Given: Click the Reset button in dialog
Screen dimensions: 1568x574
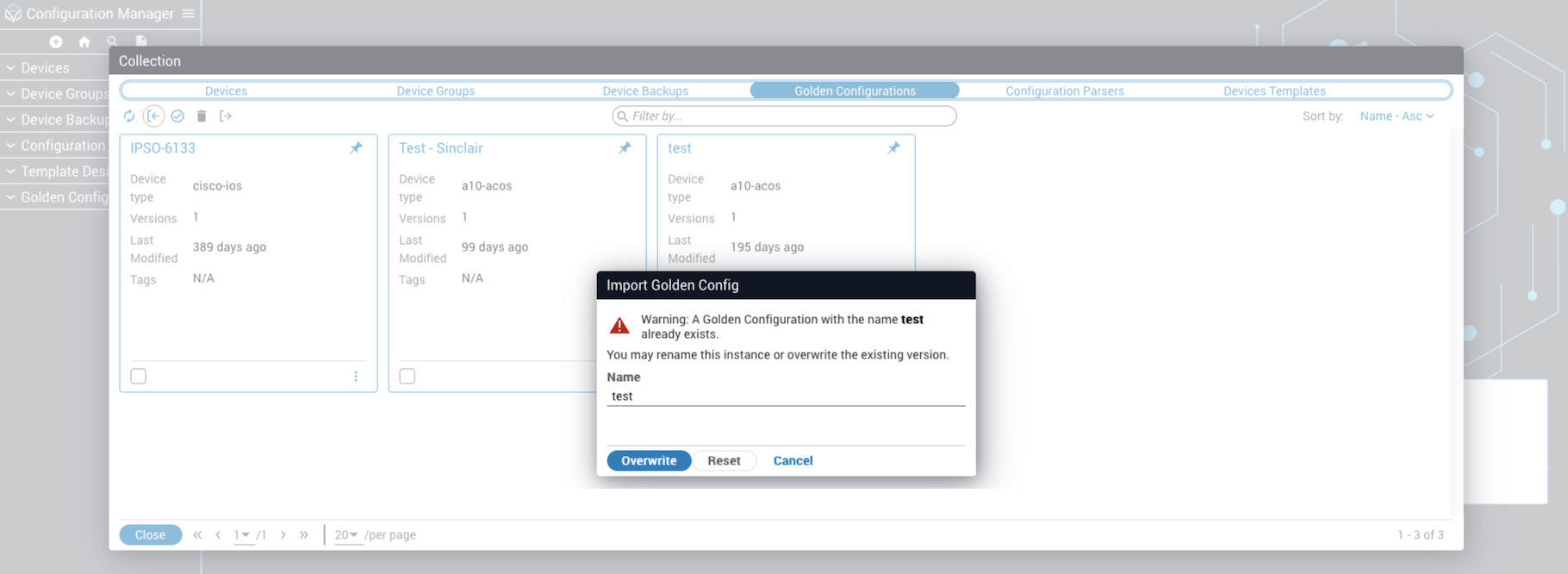Looking at the screenshot, I should 724,461.
